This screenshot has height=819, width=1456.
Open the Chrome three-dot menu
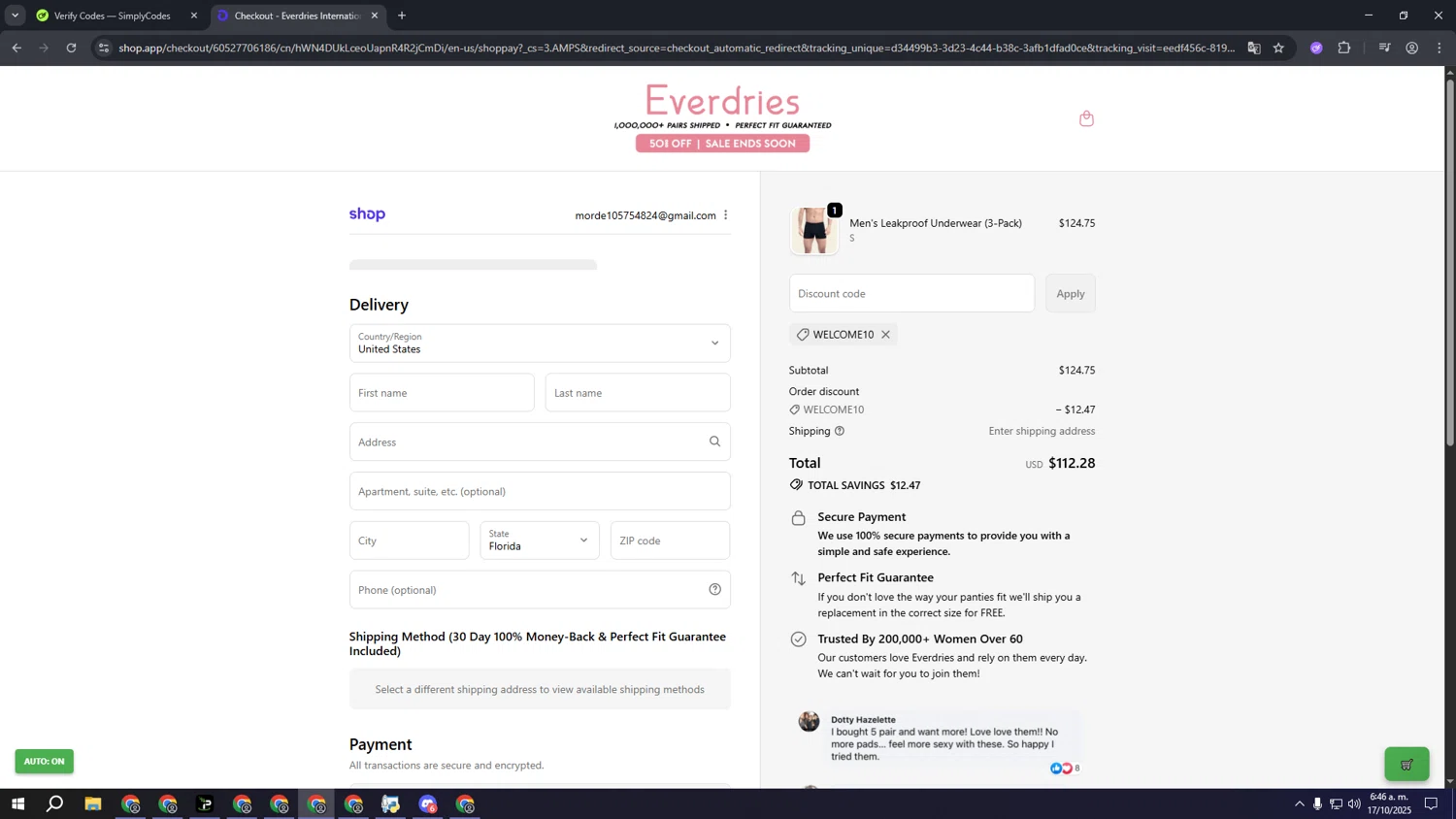[x=1439, y=48]
